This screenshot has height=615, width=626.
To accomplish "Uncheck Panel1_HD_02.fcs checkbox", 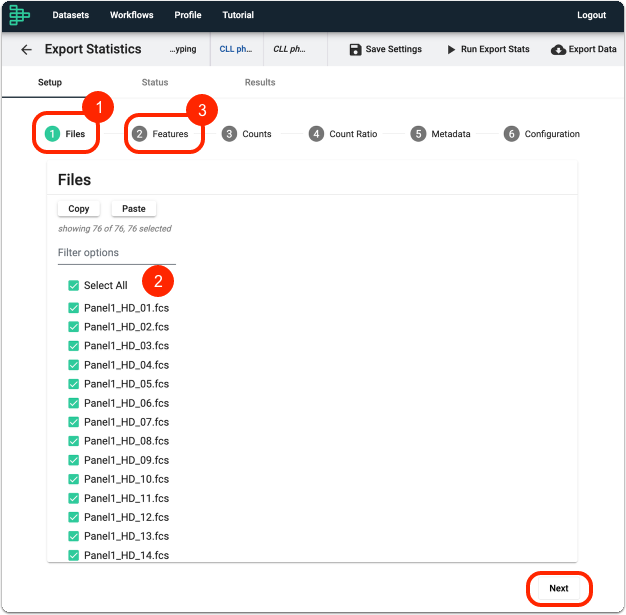I will pos(73,327).
